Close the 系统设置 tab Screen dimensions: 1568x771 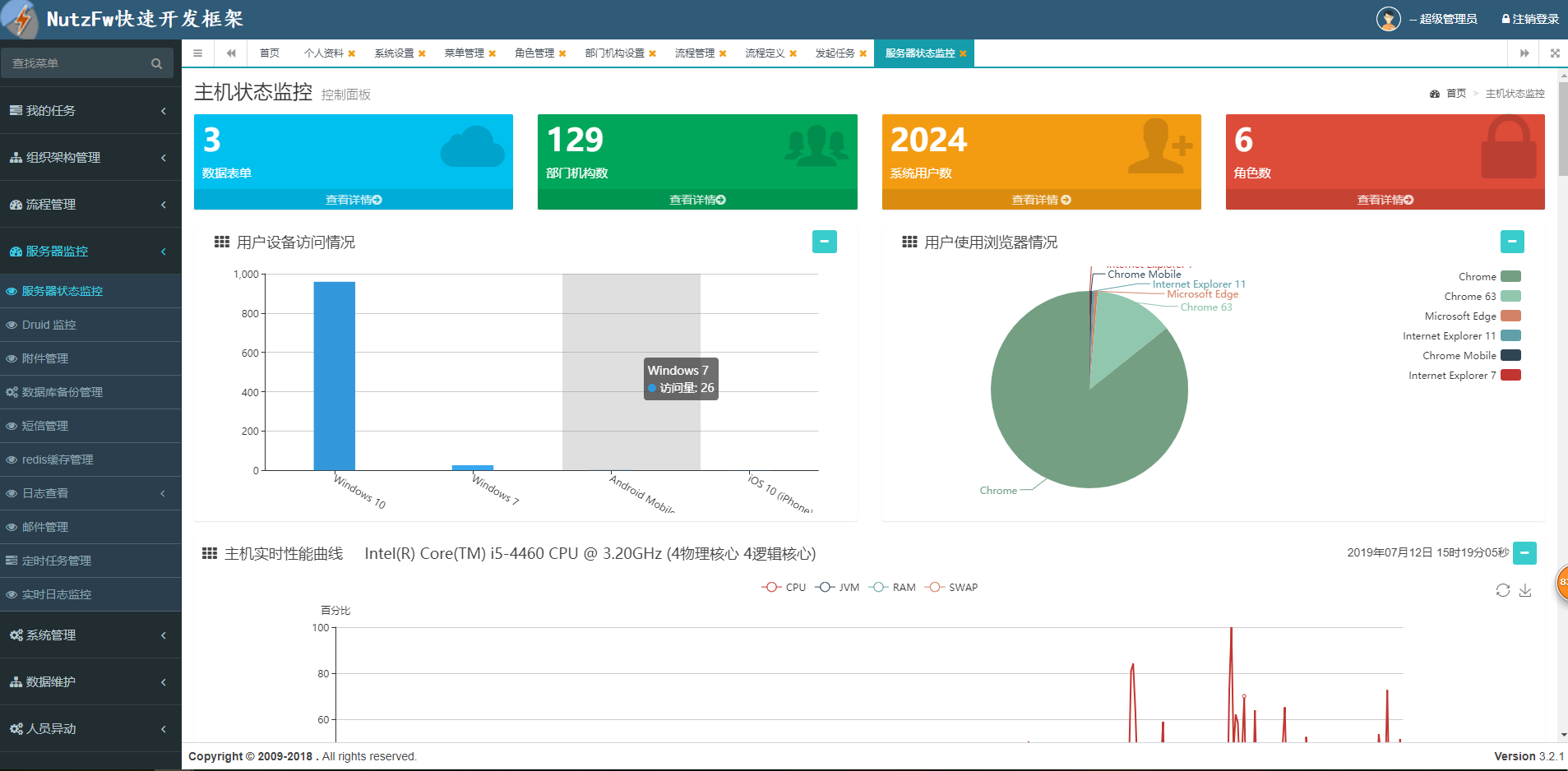[422, 53]
